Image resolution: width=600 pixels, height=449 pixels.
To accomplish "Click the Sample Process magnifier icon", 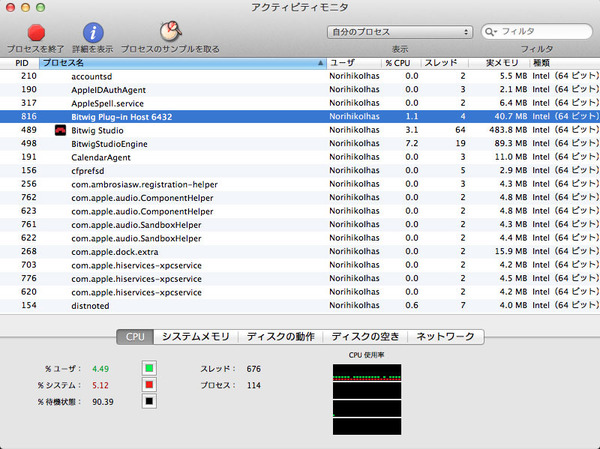I will (170, 31).
